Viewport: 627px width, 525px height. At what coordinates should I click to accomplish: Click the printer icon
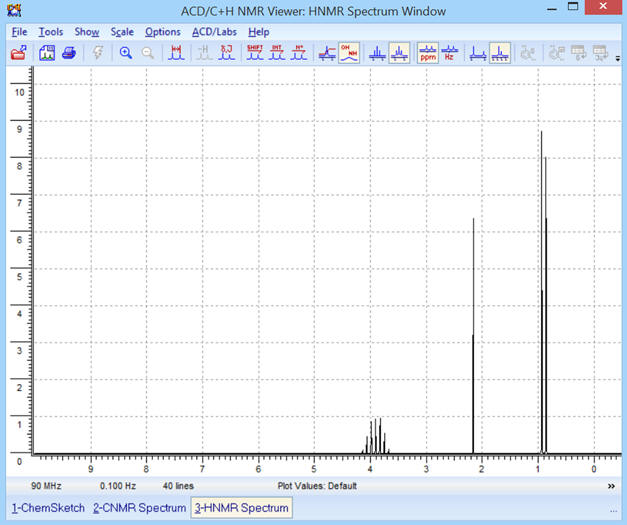(x=69, y=53)
